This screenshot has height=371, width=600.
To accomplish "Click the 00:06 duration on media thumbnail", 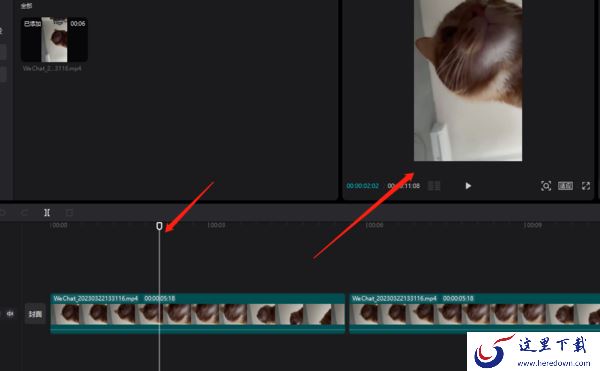I will pos(78,24).
